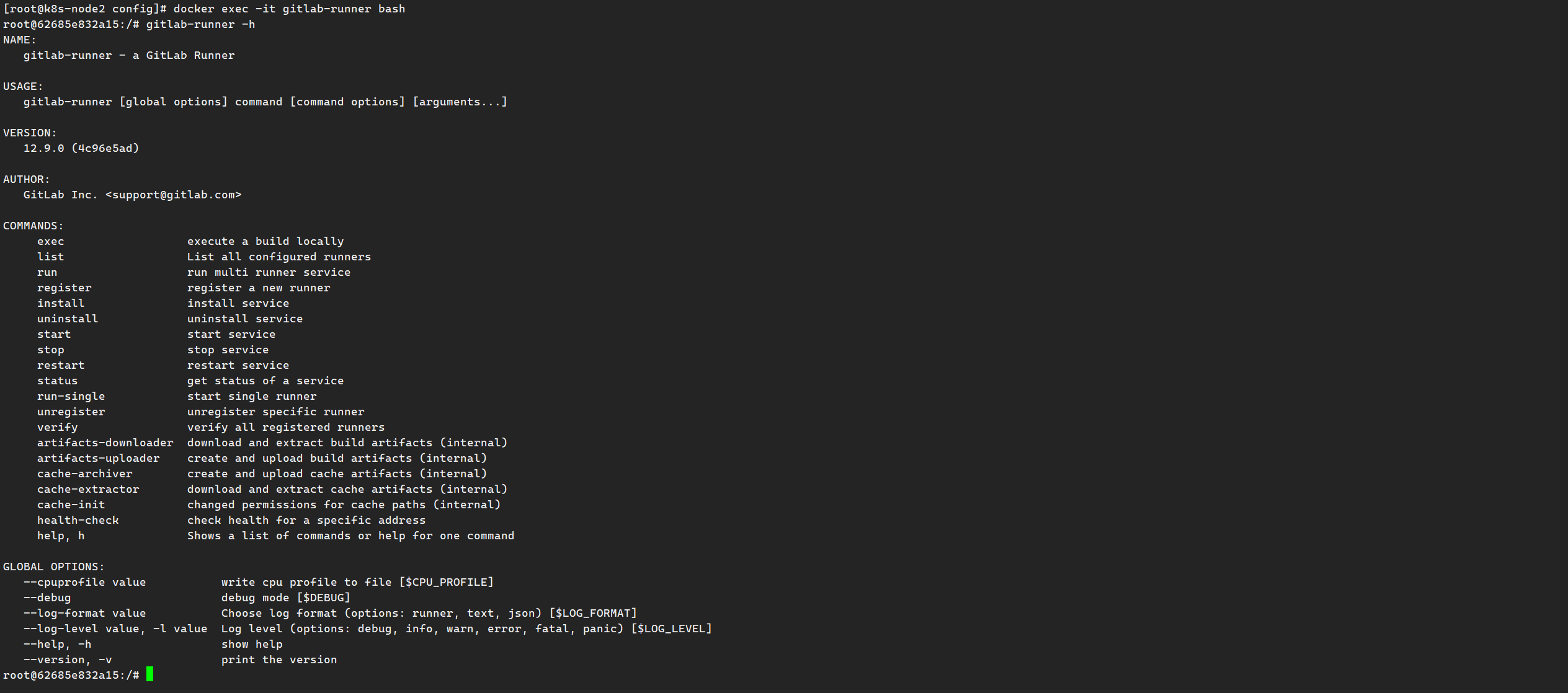
Task: Click the "--version, -v" option
Action: click(68, 660)
